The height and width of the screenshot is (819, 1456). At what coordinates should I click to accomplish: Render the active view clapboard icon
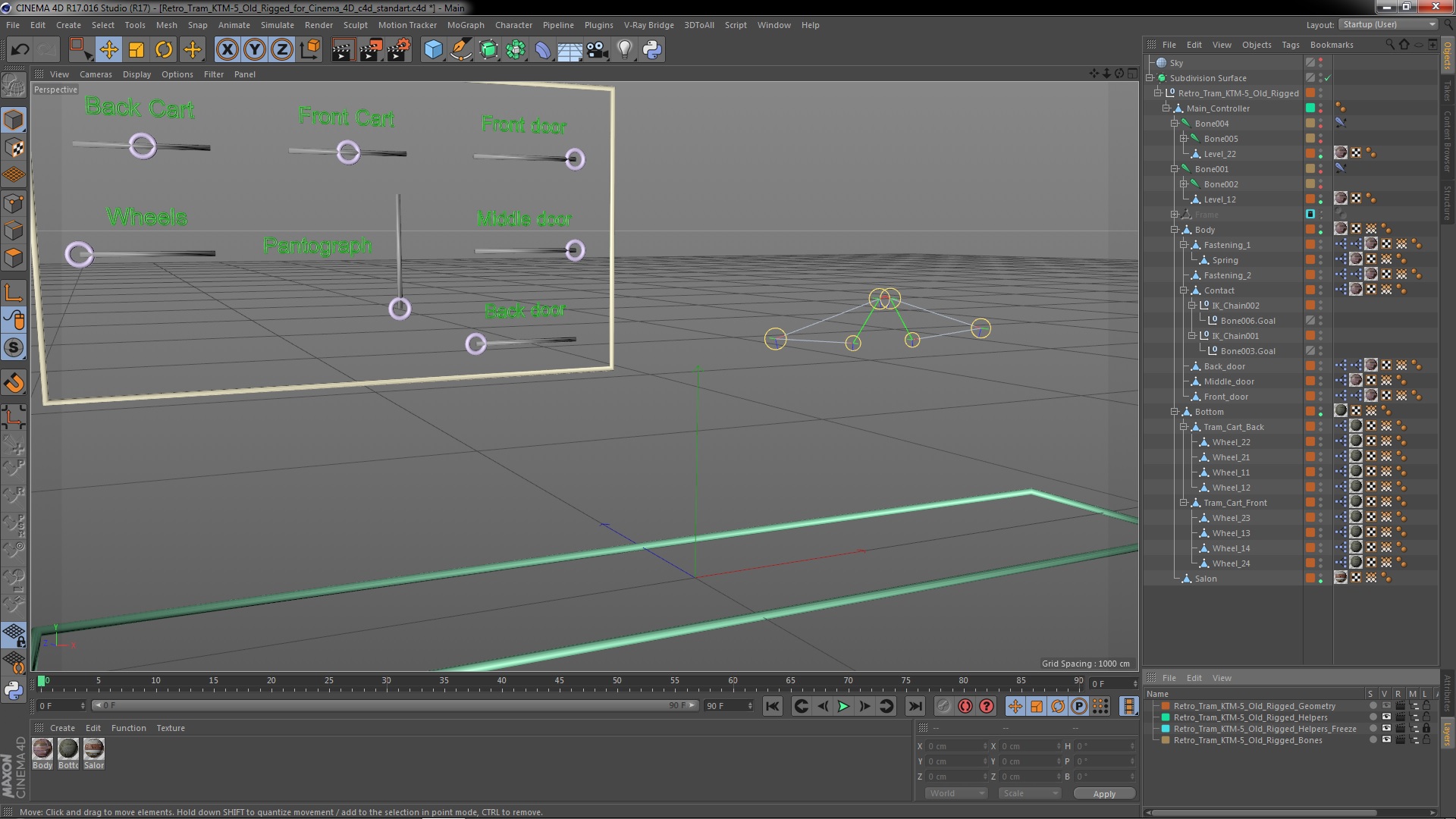coord(343,50)
